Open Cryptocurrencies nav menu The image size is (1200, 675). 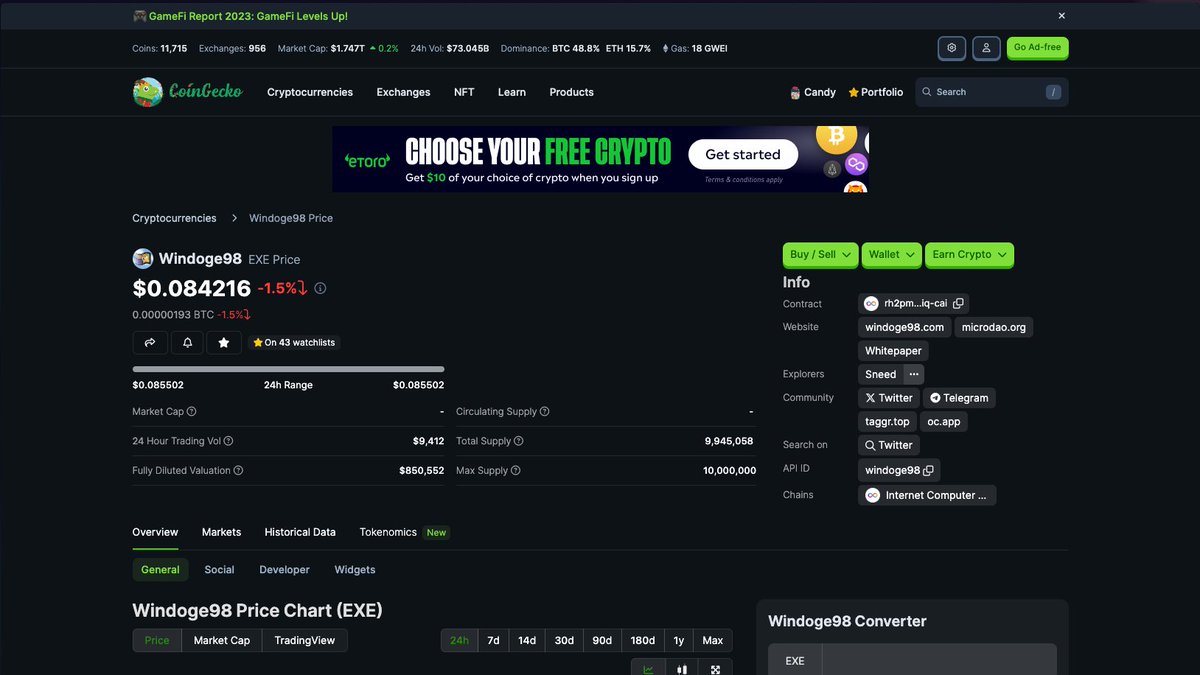pos(310,92)
